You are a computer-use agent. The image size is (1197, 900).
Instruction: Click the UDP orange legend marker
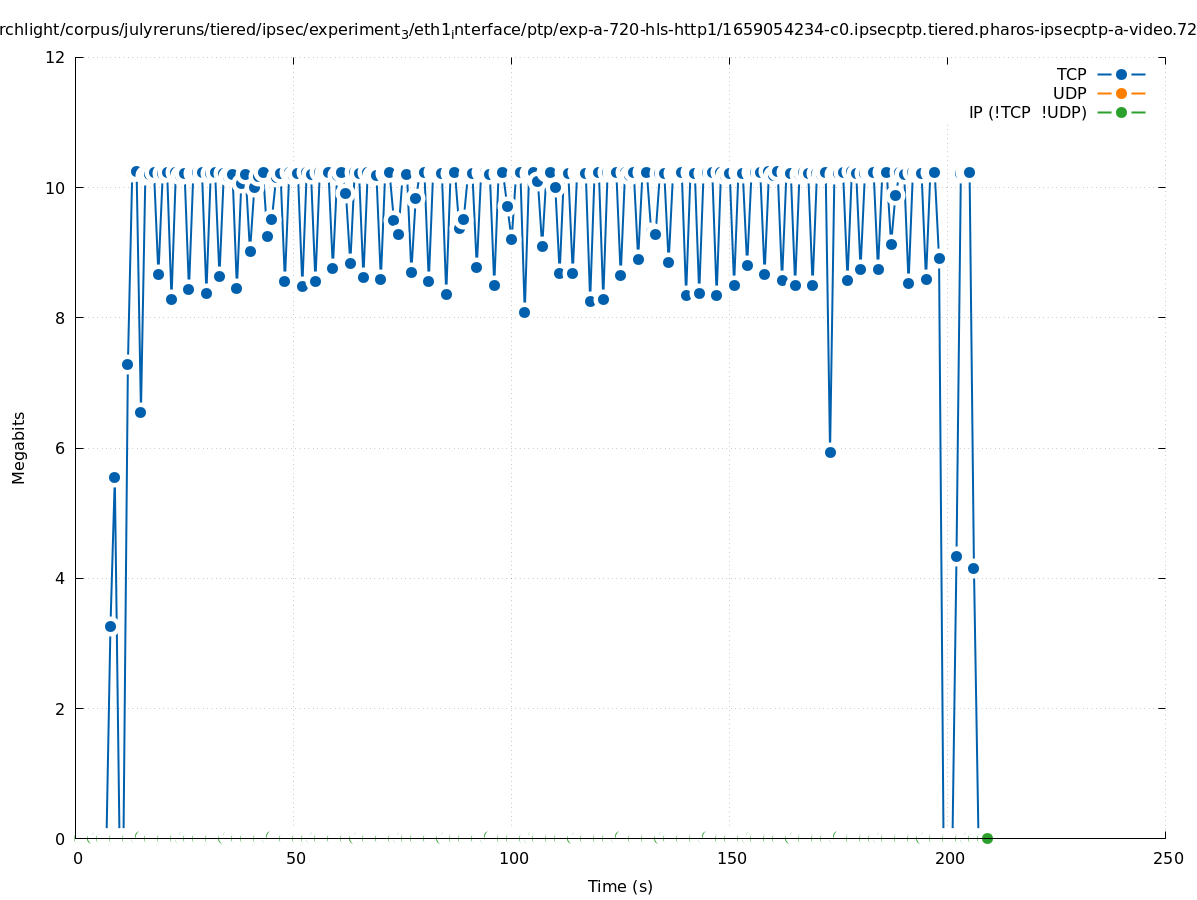click(1121, 93)
